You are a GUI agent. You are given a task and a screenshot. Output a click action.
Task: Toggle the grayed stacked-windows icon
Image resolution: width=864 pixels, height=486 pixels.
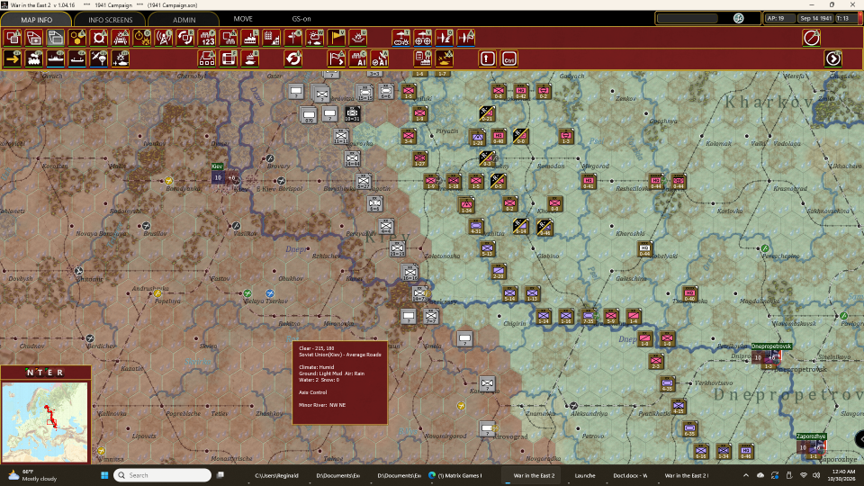click(56, 38)
